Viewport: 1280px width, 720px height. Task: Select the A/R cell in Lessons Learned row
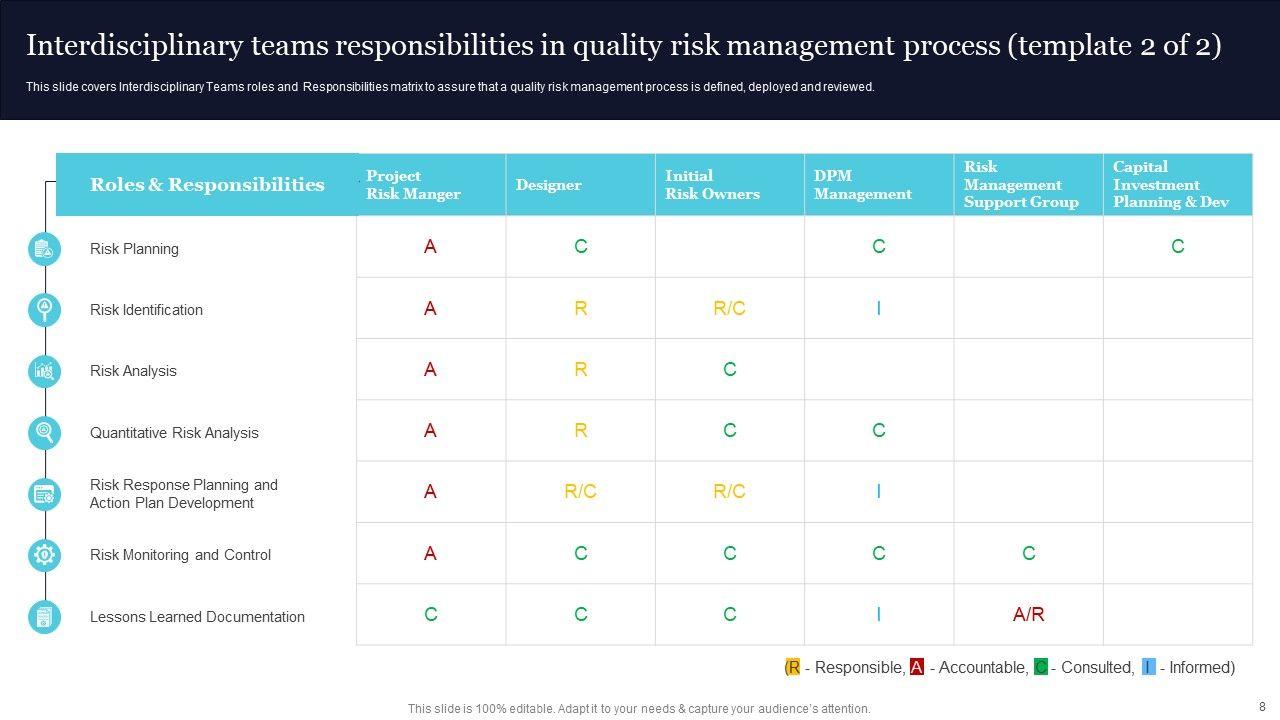(x=1028, y=615)
